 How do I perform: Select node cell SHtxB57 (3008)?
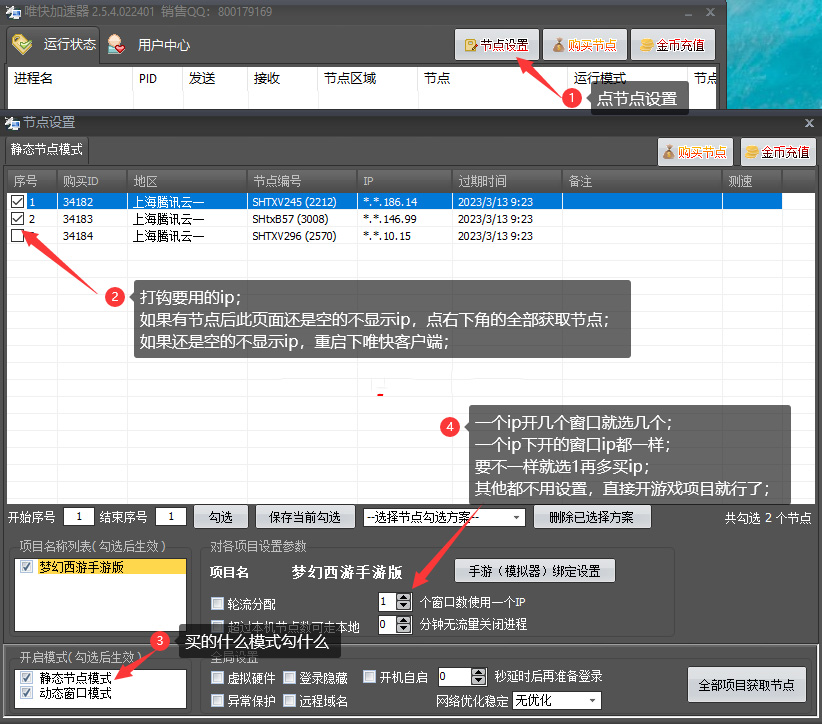302,219
